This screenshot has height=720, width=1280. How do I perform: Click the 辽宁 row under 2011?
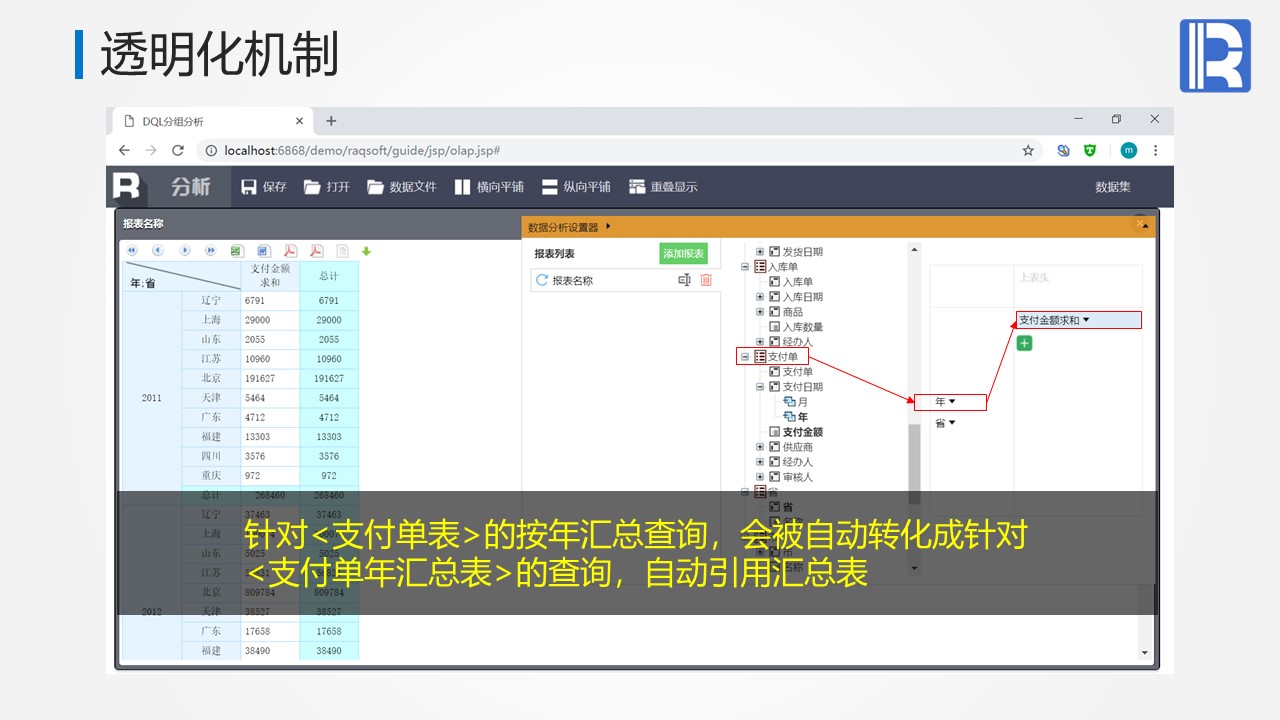point(211,300)
